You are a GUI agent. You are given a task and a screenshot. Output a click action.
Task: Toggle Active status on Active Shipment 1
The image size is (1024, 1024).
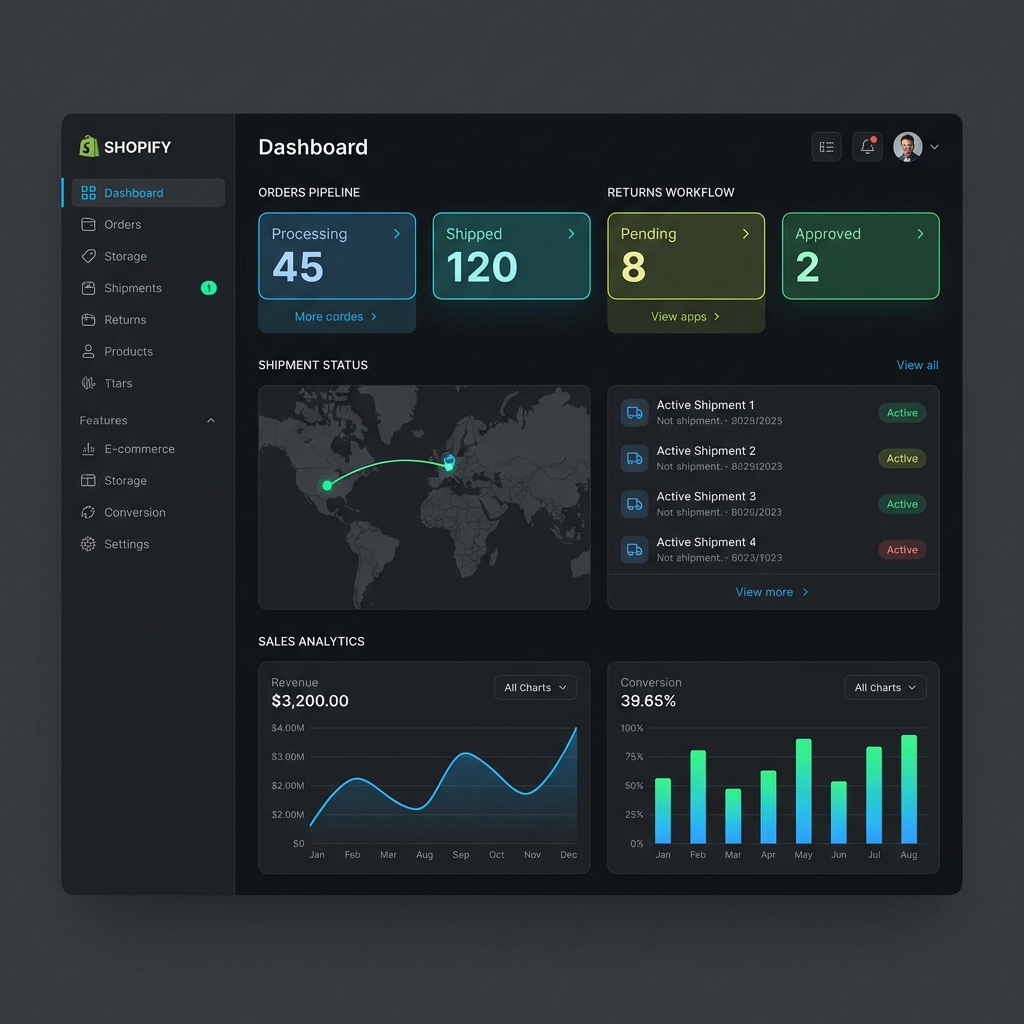[901, 413]
